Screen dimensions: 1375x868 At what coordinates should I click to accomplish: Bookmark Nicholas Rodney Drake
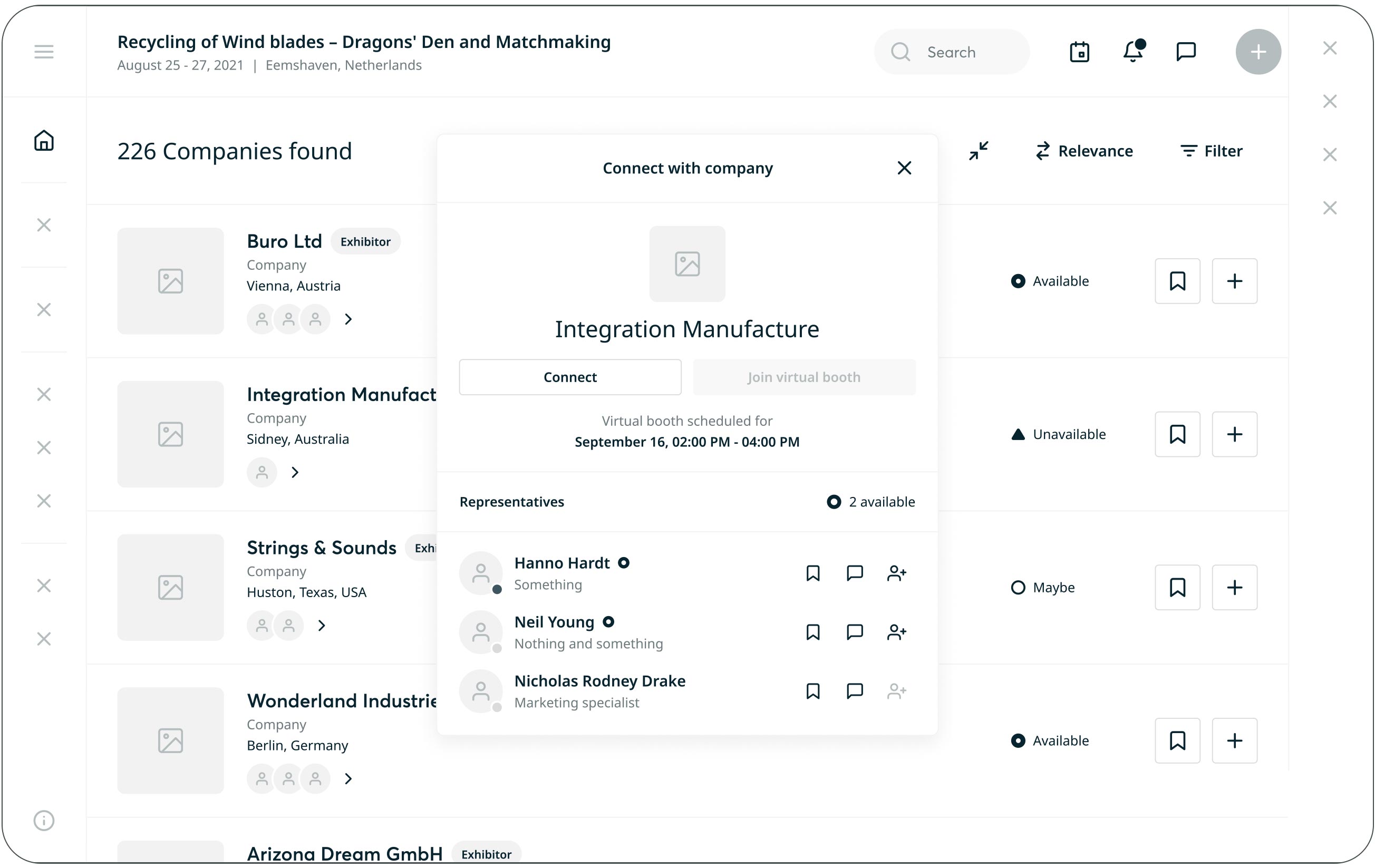coord(812,691)
